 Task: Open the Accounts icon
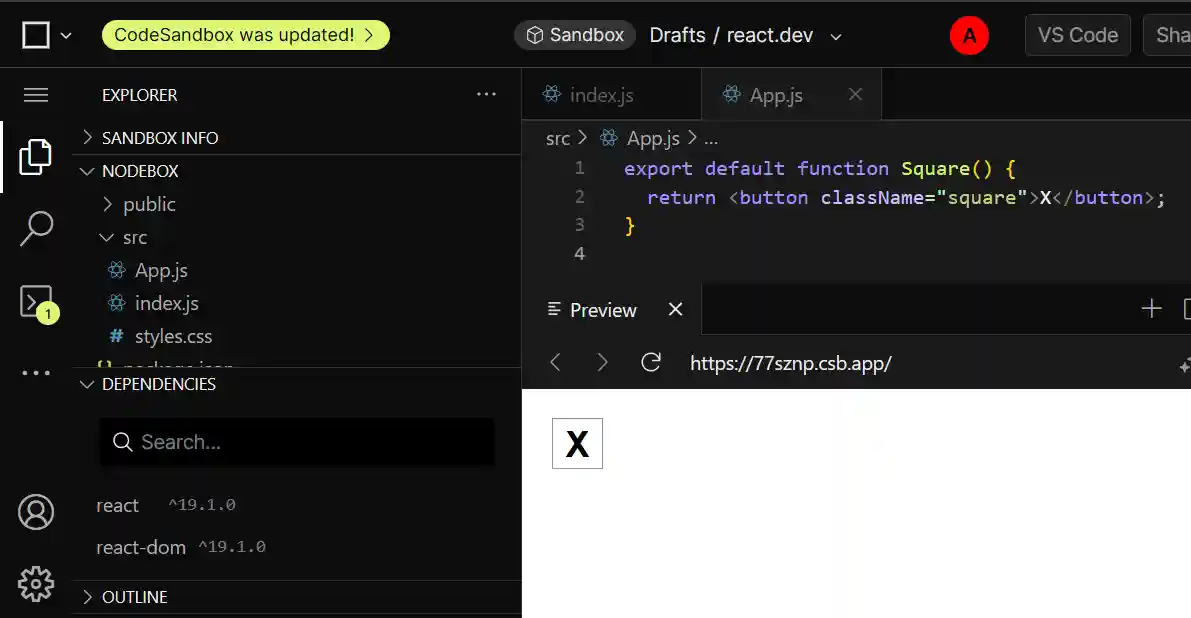tap(36, 512)
